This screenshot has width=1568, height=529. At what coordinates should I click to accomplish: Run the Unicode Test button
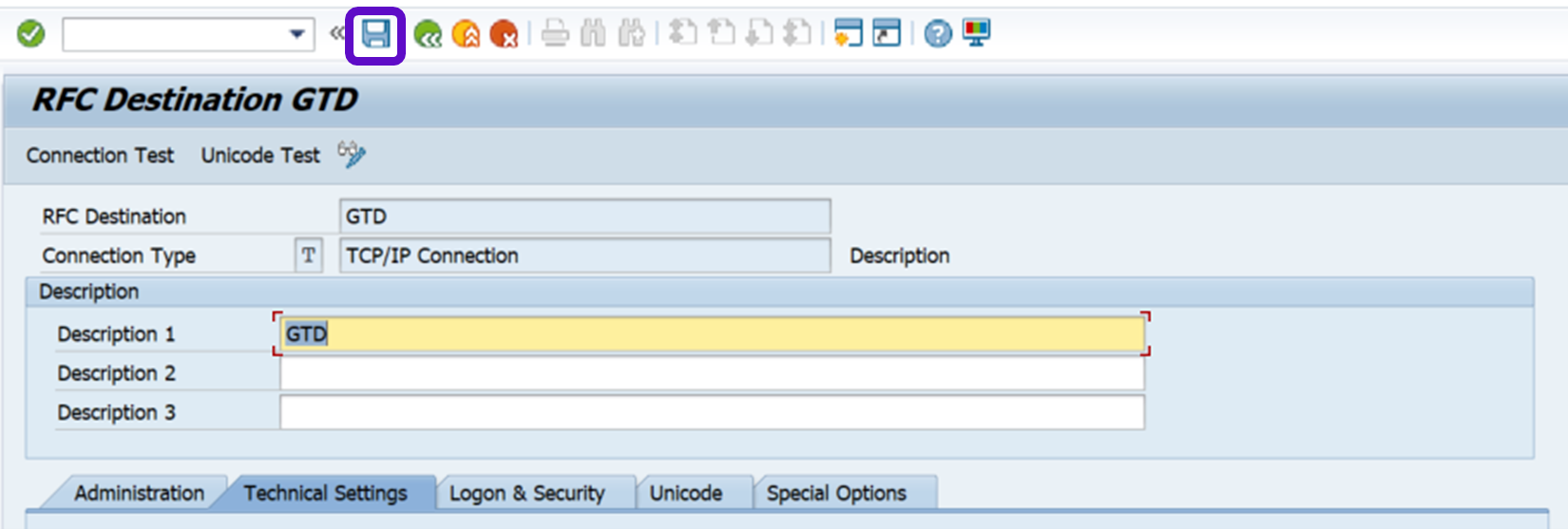[x=260, y=156]
